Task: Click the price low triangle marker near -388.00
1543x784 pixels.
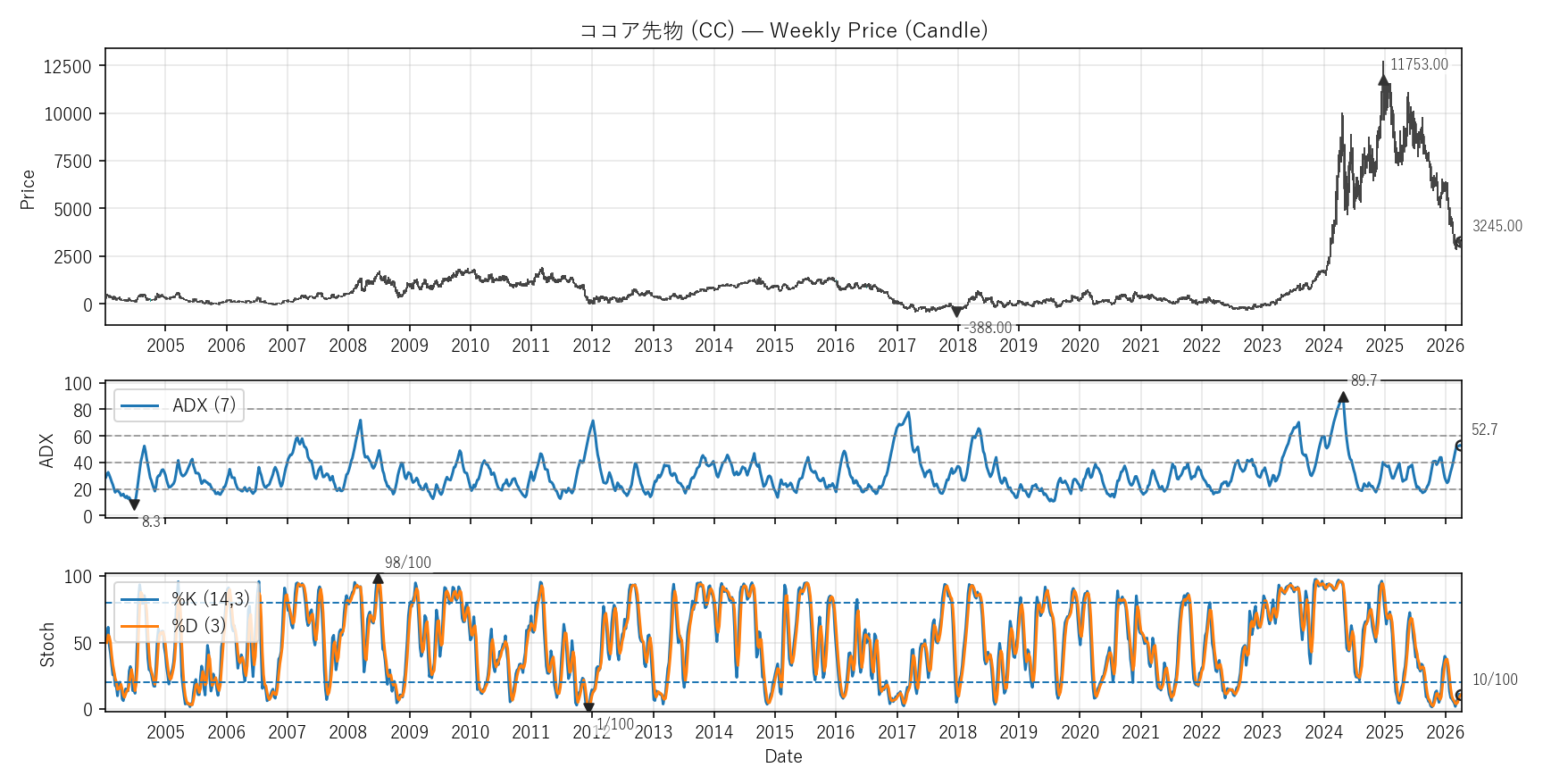Action: tap(956, 312)
